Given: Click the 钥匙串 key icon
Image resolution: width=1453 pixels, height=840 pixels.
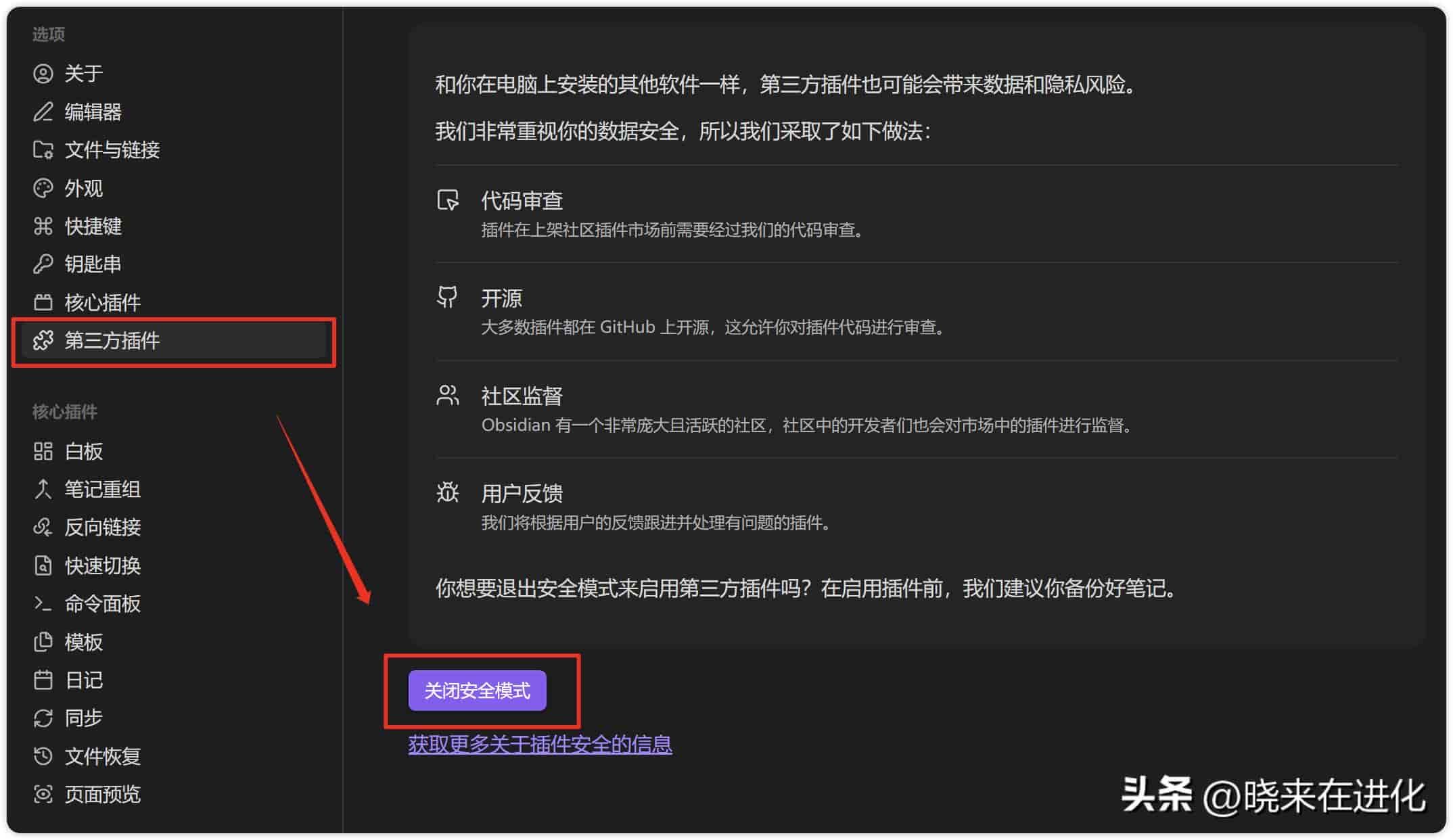Looking at the screenshot, I should 43,264.
